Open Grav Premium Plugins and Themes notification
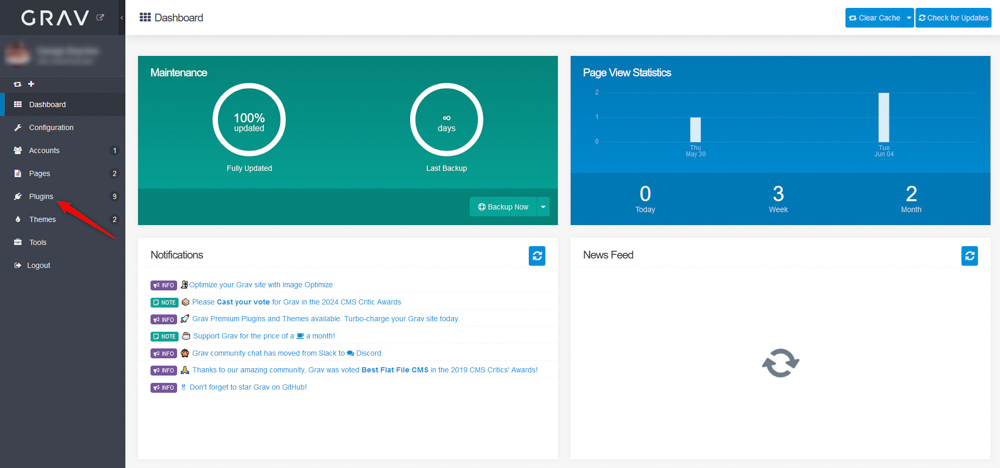The height and width of the screenshot is (468, 1000). point(326,319)
